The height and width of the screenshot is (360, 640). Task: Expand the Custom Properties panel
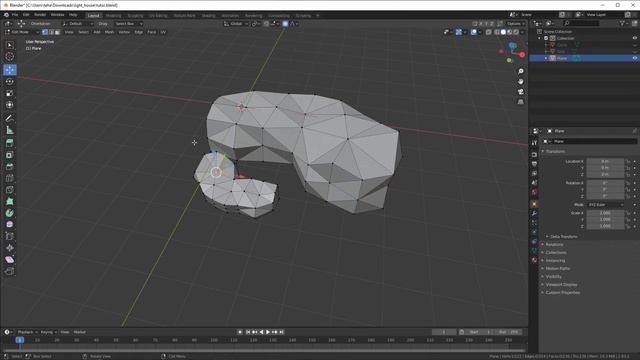click(562, 293)
